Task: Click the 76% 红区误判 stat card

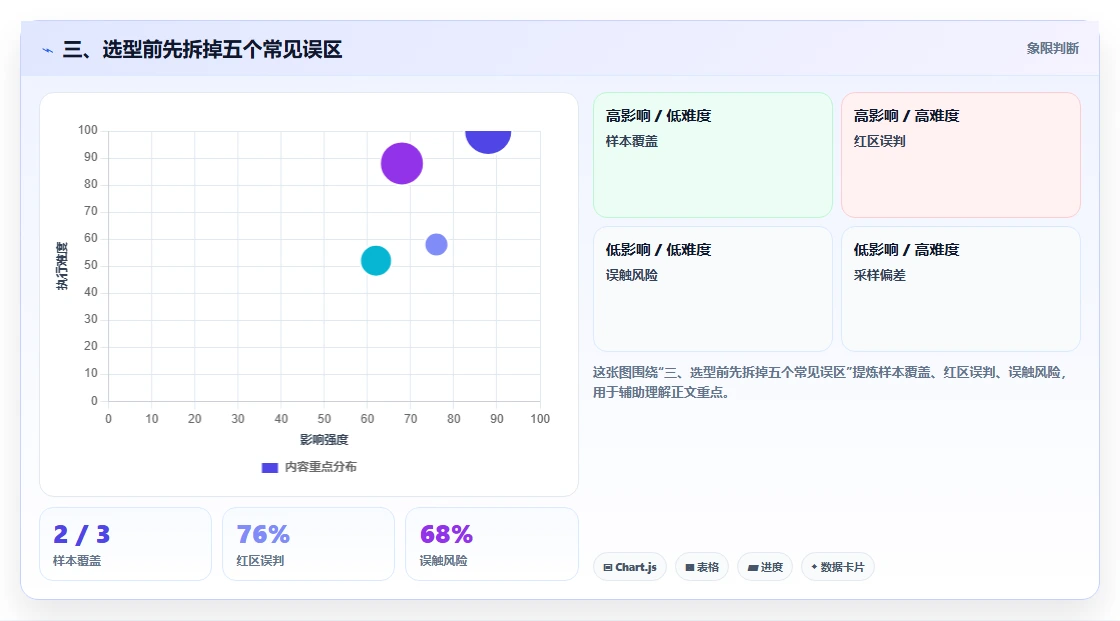Action: click(309, 544)
